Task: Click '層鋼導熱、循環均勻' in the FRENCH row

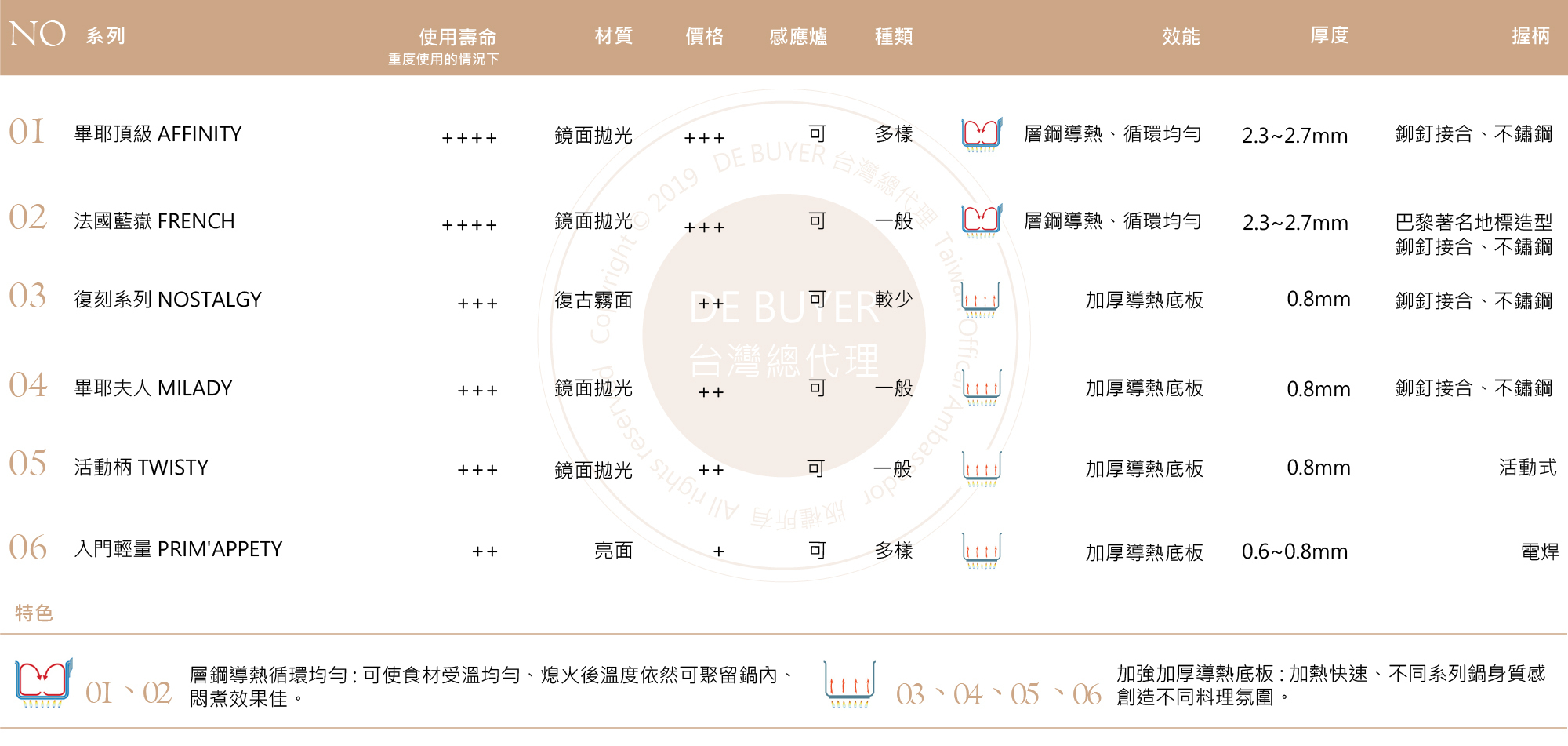Action: pos(1112,221)
